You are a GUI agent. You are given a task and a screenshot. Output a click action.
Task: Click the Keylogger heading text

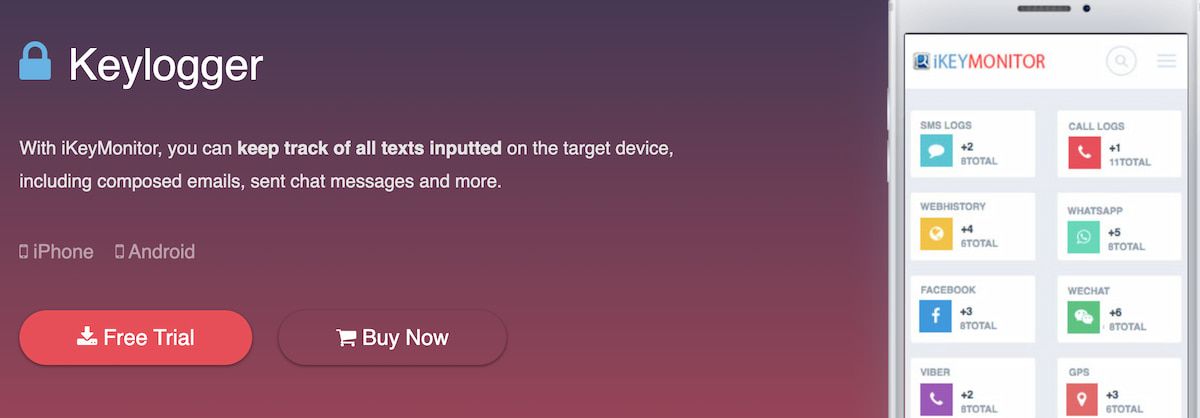pos(166,65)
